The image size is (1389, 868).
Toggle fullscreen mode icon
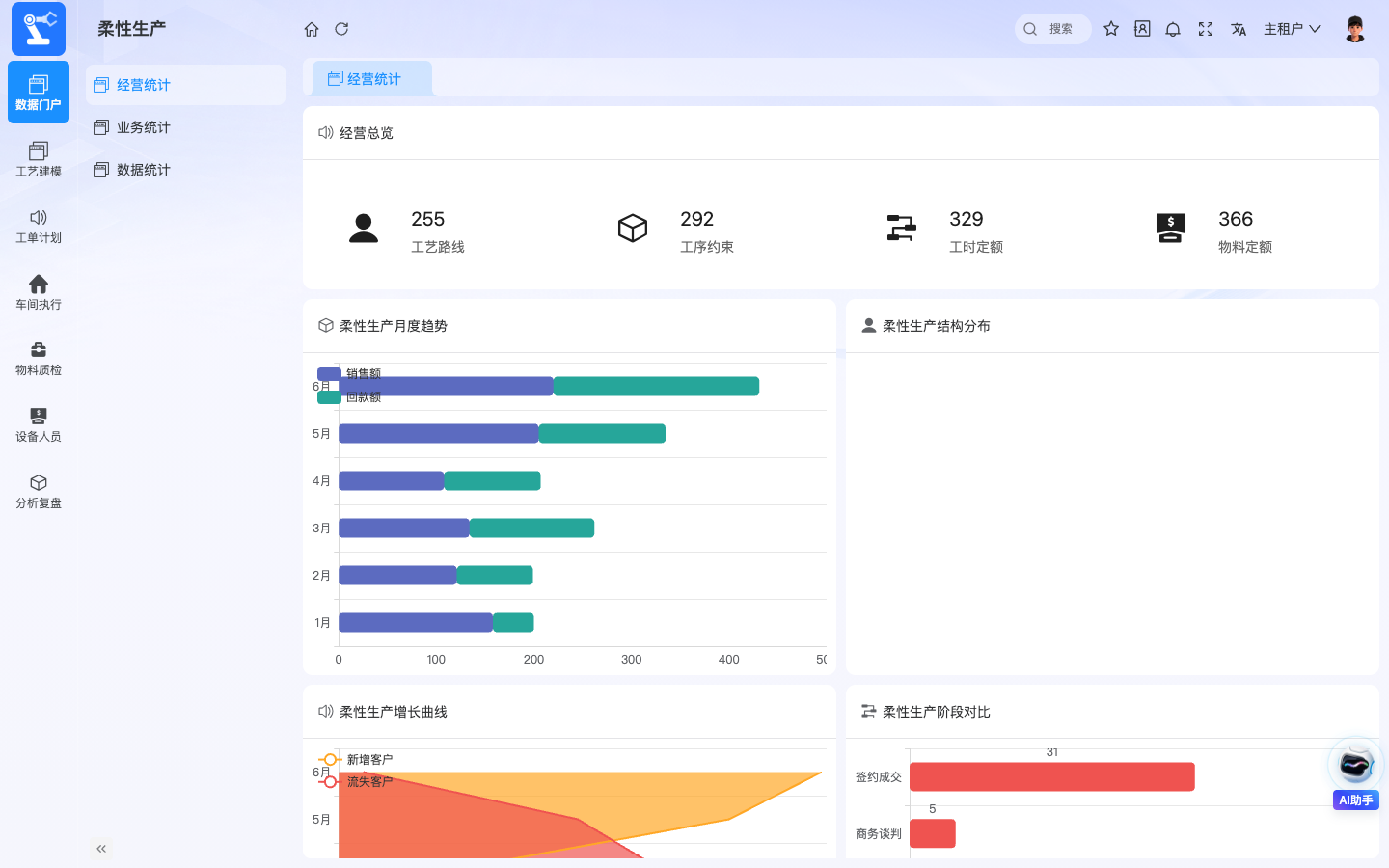(1206, 29)
